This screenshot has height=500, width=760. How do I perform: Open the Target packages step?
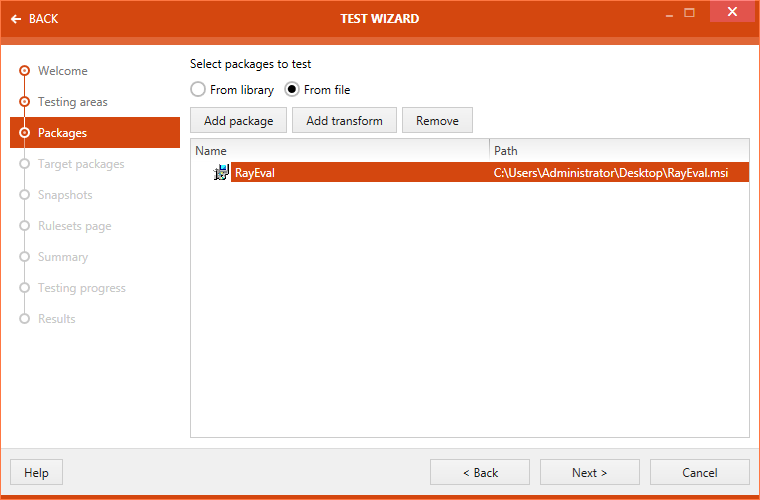click(x=81, y=164)
